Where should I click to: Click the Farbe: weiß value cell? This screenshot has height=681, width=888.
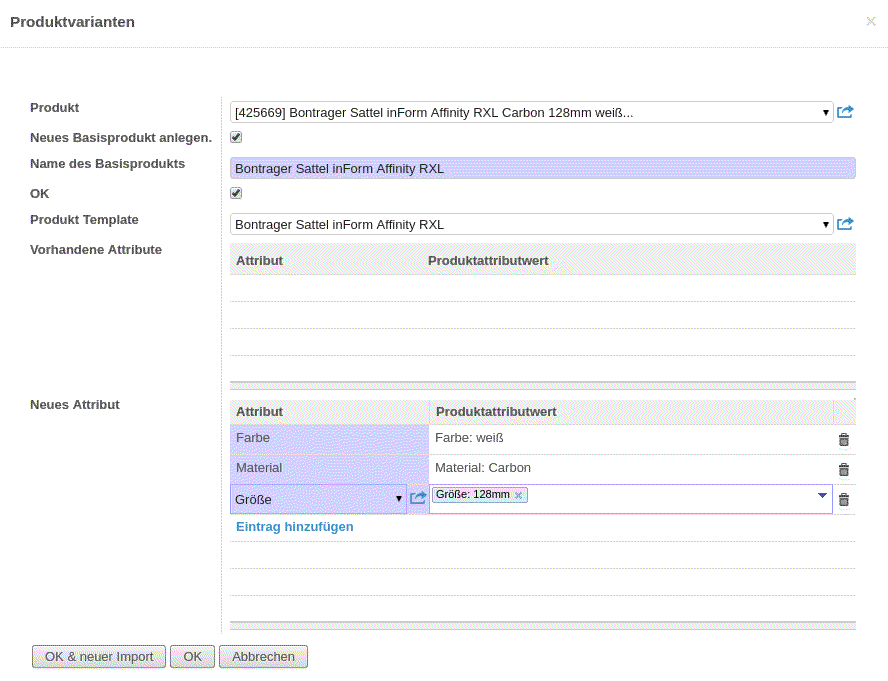click(x=631, y=440)
